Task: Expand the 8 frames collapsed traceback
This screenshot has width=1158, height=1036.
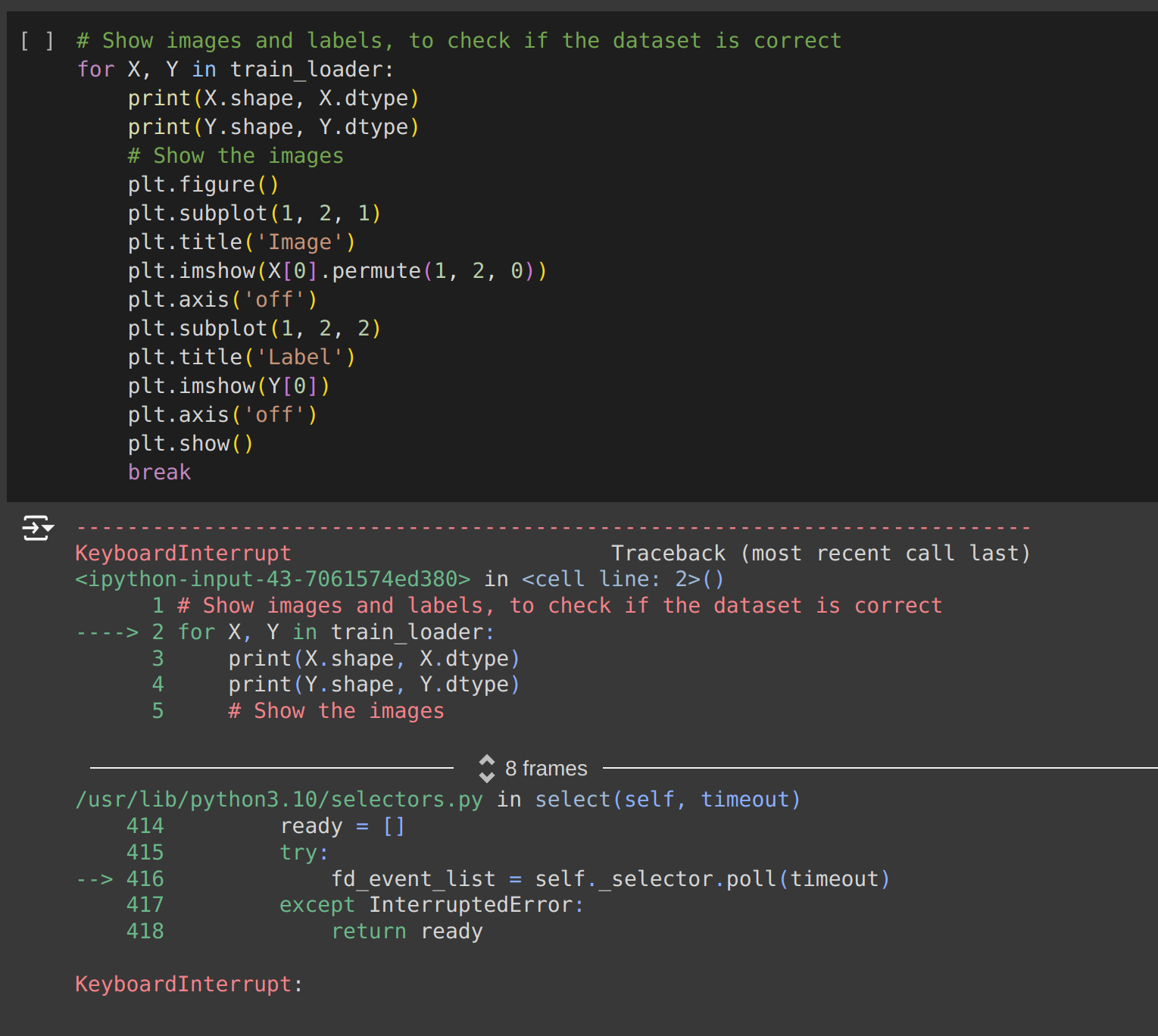Action: click(x=545, y=769)
